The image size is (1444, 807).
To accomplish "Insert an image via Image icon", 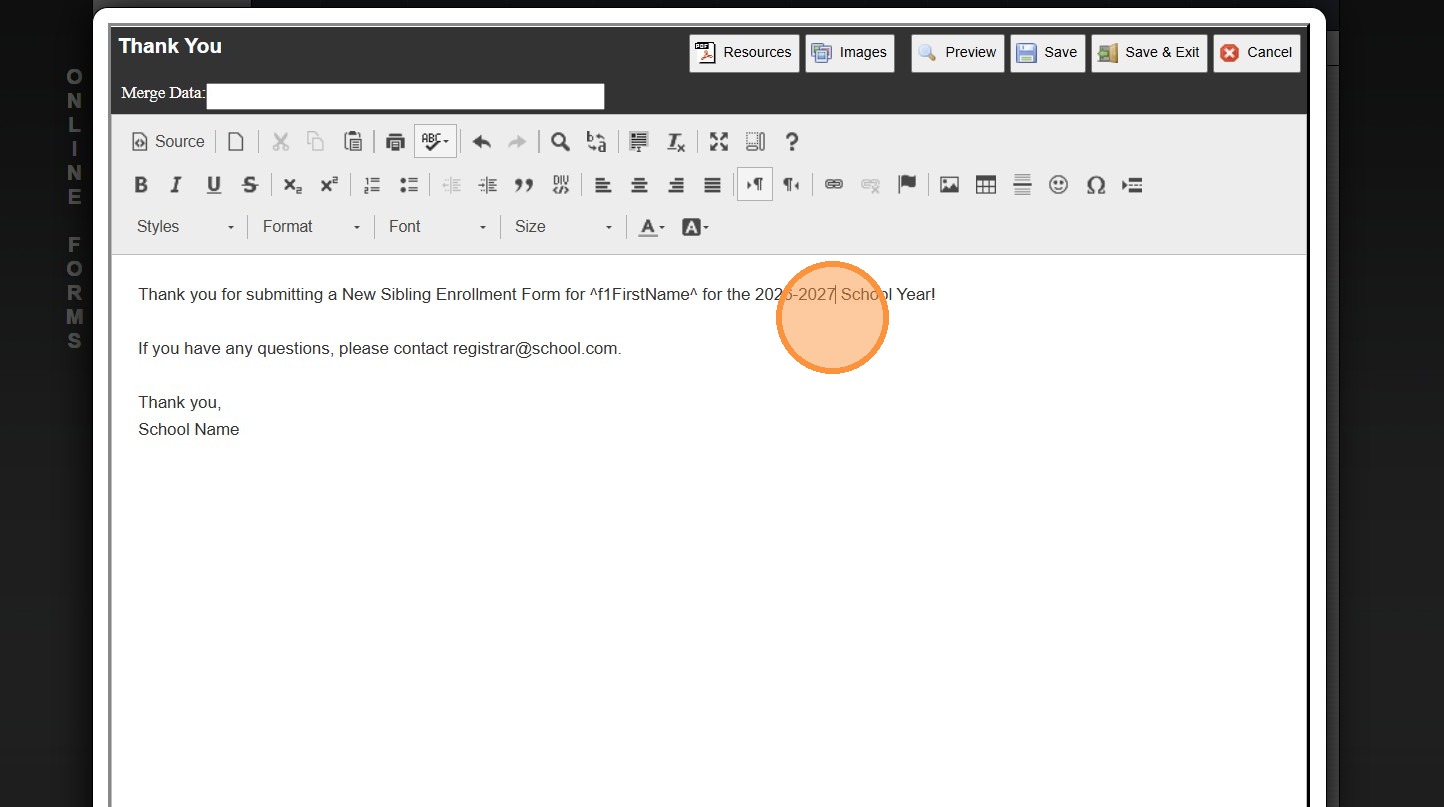I will tap(949, 185).
